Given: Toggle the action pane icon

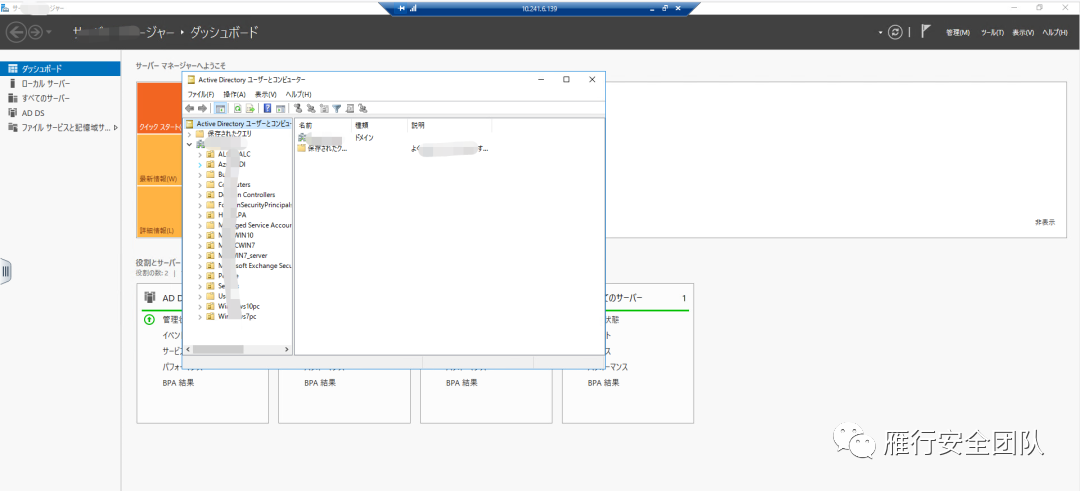Looking at the screenshot, I should coord(280,108).
